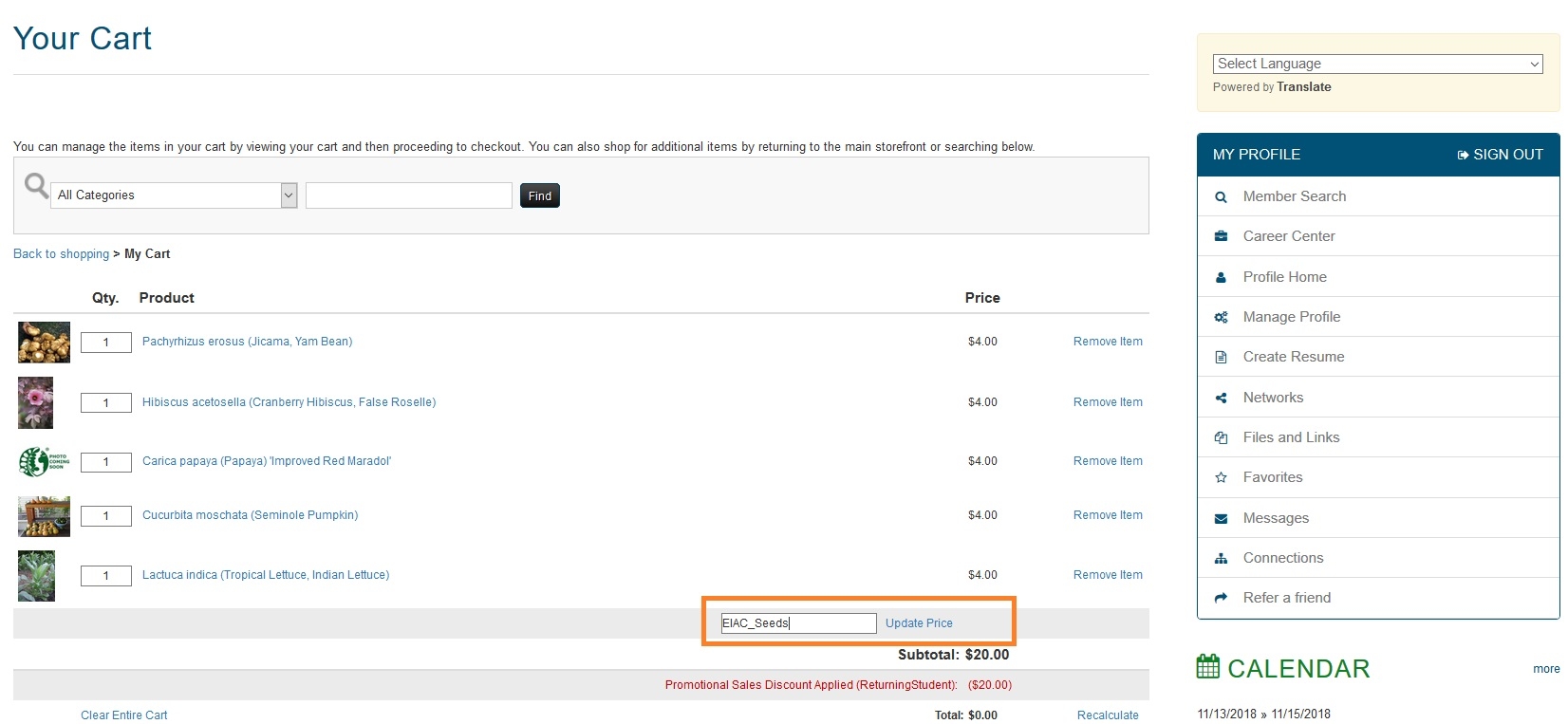The height and width of the screenshot is (724, 1568).
Task: Click the Career Center briefcase icon
Action: point(1221,237)
